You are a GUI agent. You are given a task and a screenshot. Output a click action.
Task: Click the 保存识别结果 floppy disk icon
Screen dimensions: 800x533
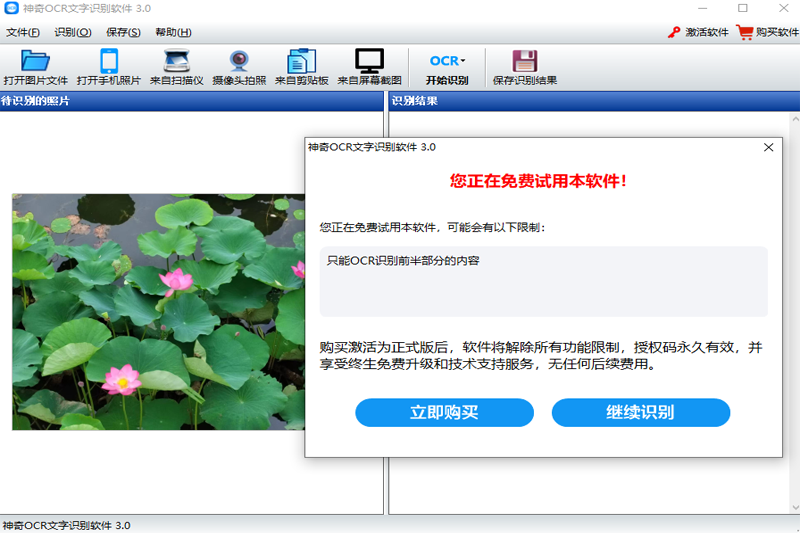coord(524,60)
